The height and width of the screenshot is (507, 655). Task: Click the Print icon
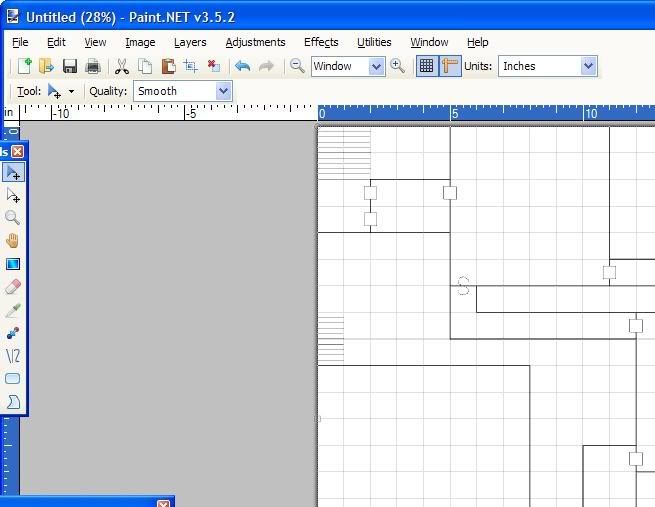93,66
